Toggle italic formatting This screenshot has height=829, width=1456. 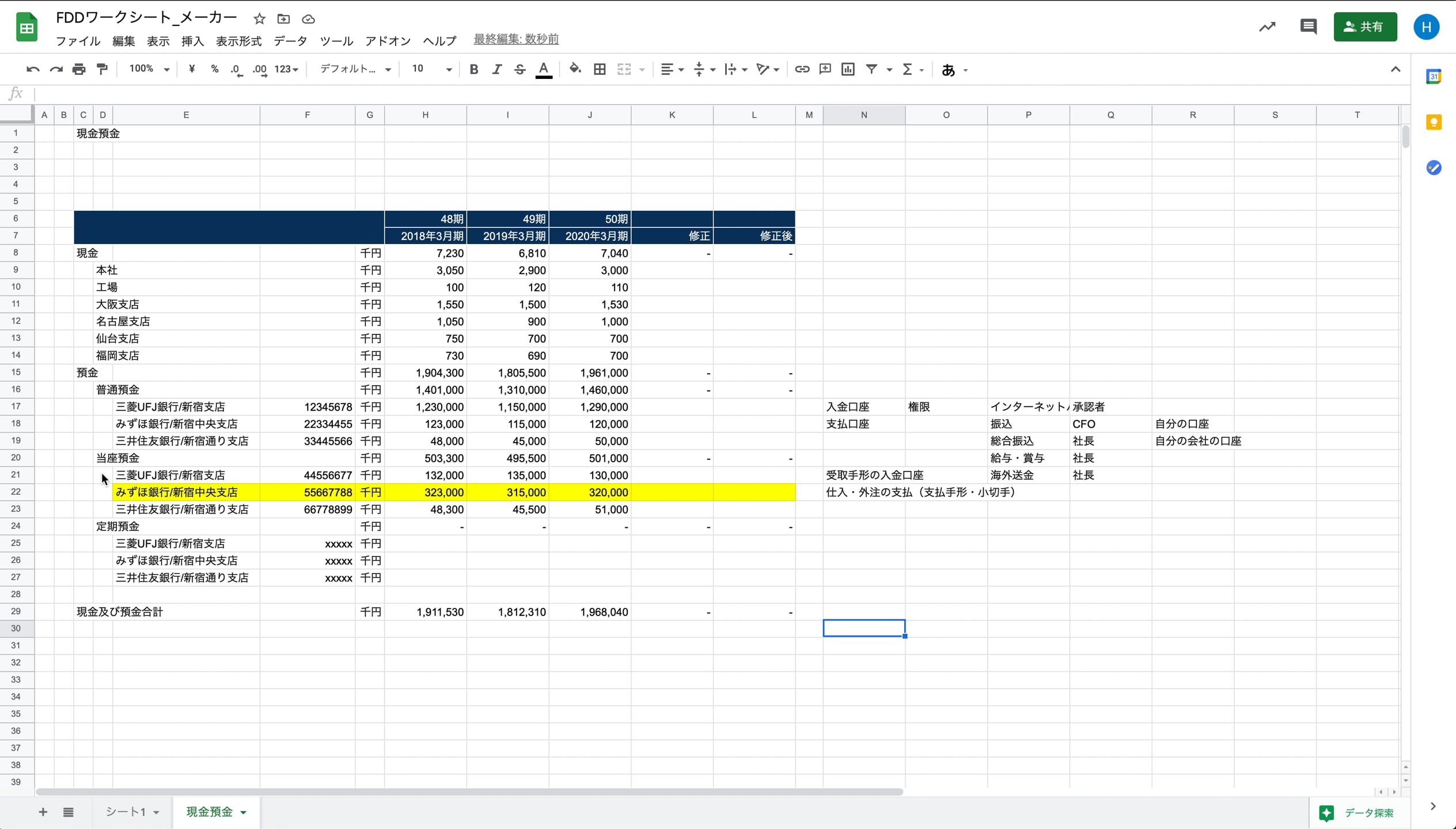click(x=496, y=70)
